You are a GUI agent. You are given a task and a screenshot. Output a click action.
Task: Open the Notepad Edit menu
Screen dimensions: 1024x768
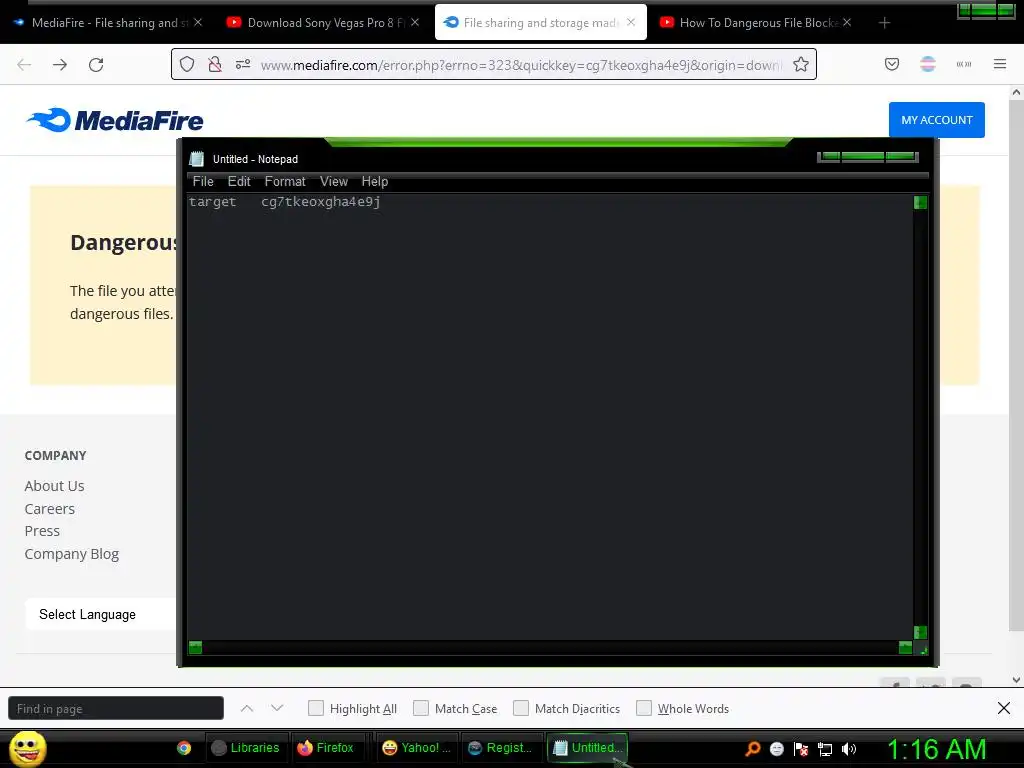[x=239, y=182]
